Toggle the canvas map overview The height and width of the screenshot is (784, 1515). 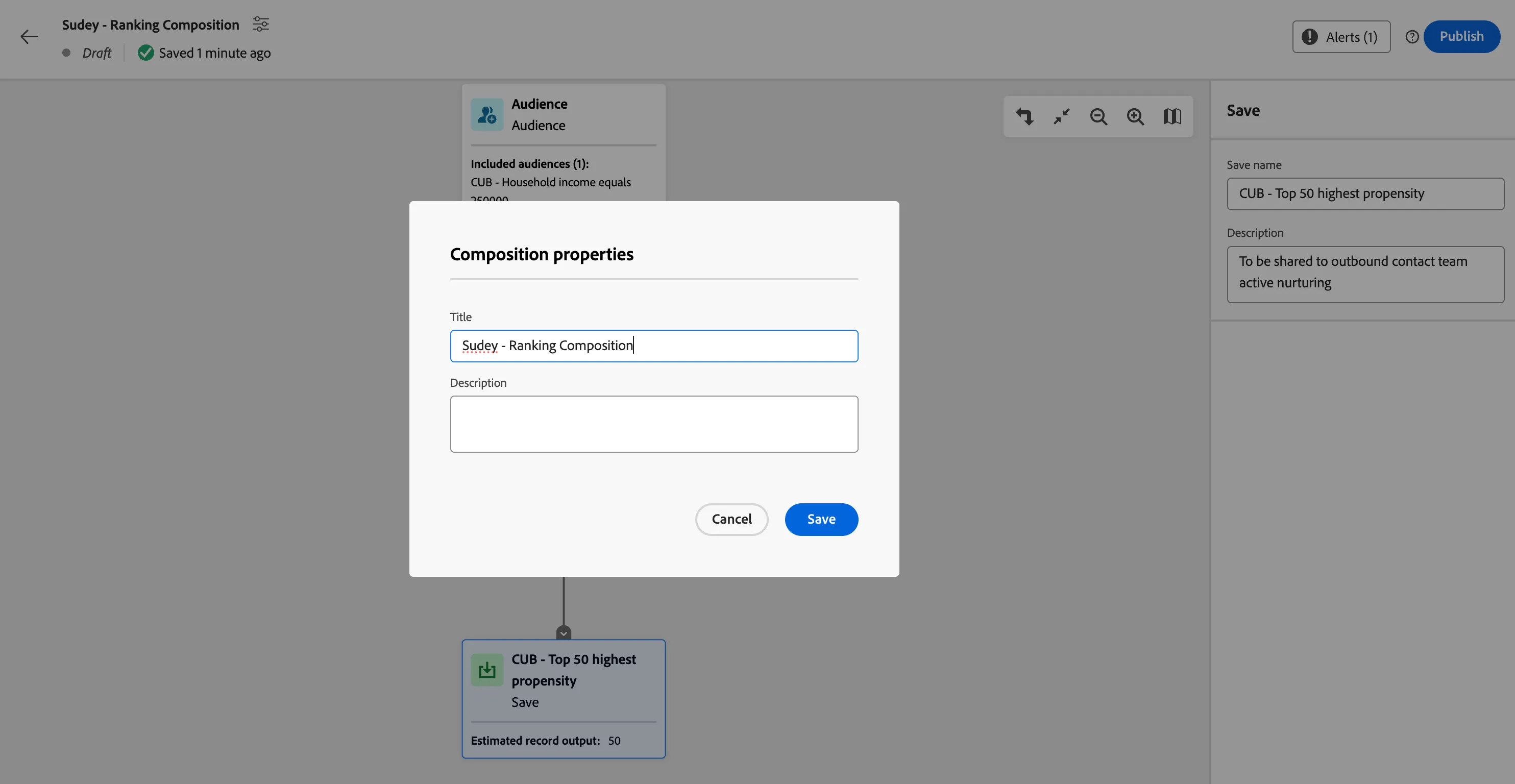[1172, 116]
